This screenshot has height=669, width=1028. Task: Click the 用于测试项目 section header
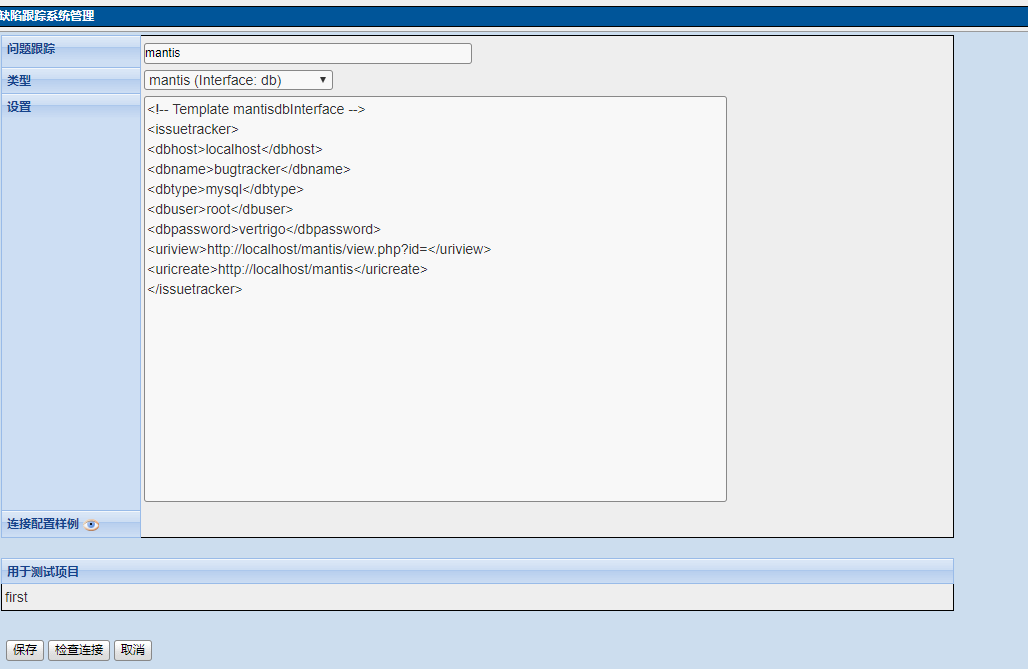click(x=477, y=571)
